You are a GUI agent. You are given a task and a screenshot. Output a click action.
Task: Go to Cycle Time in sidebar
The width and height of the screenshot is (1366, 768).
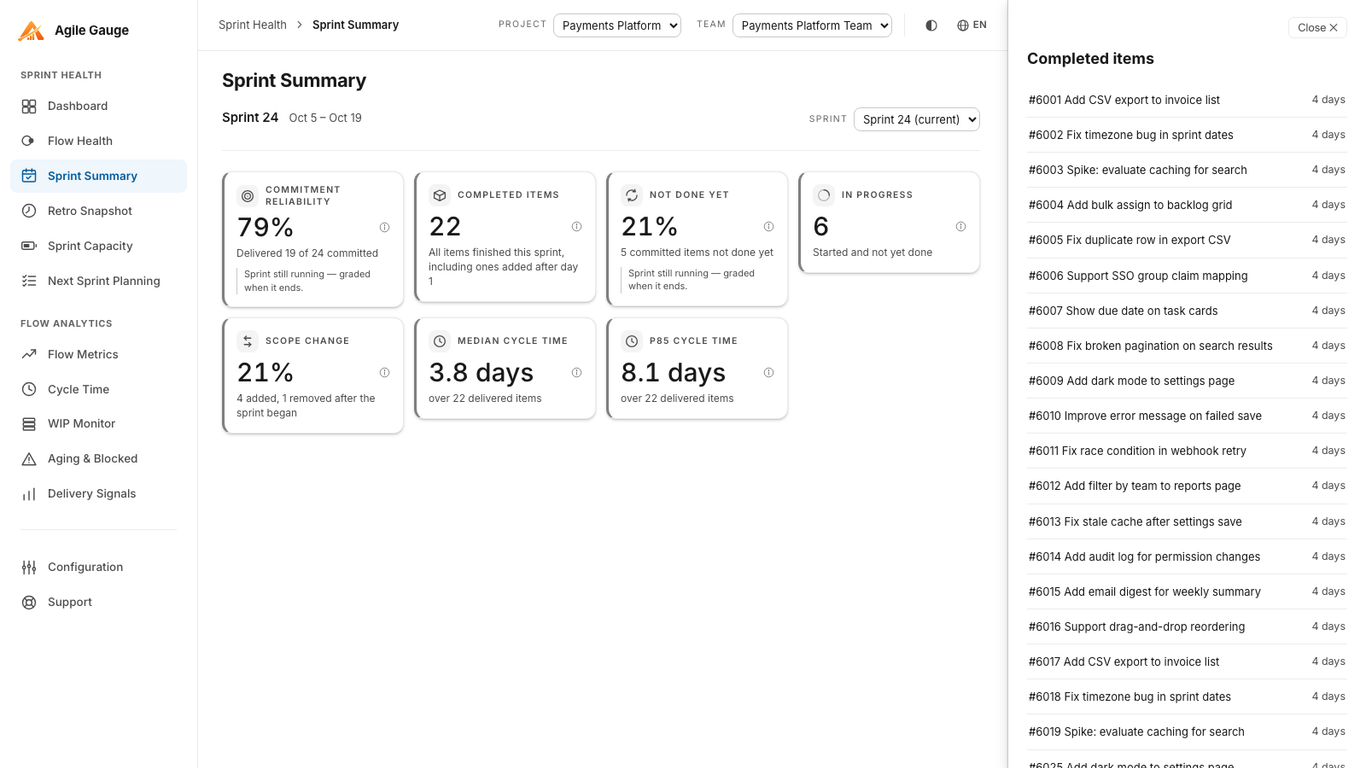coord(98,389)
